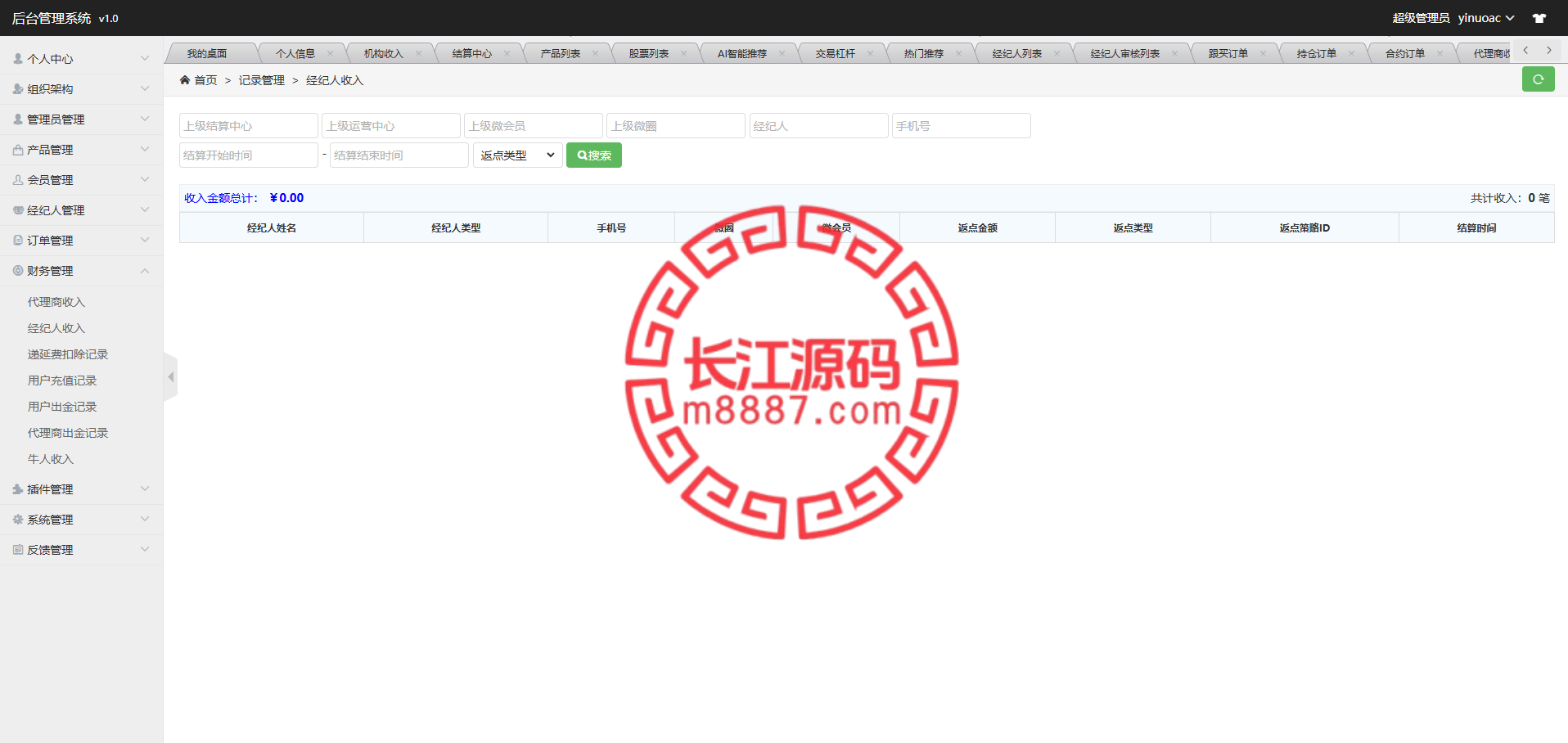Click 记录管理 in breadcrumb

(262, 80)
